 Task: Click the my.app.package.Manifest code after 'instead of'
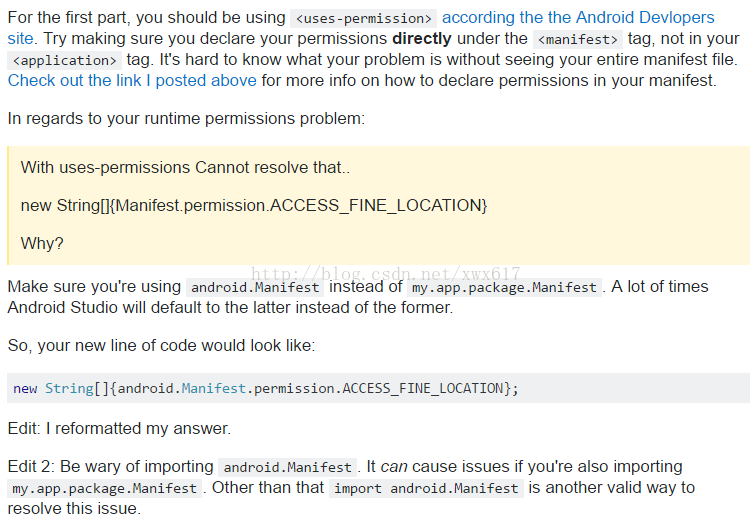(x=504, y=287)
